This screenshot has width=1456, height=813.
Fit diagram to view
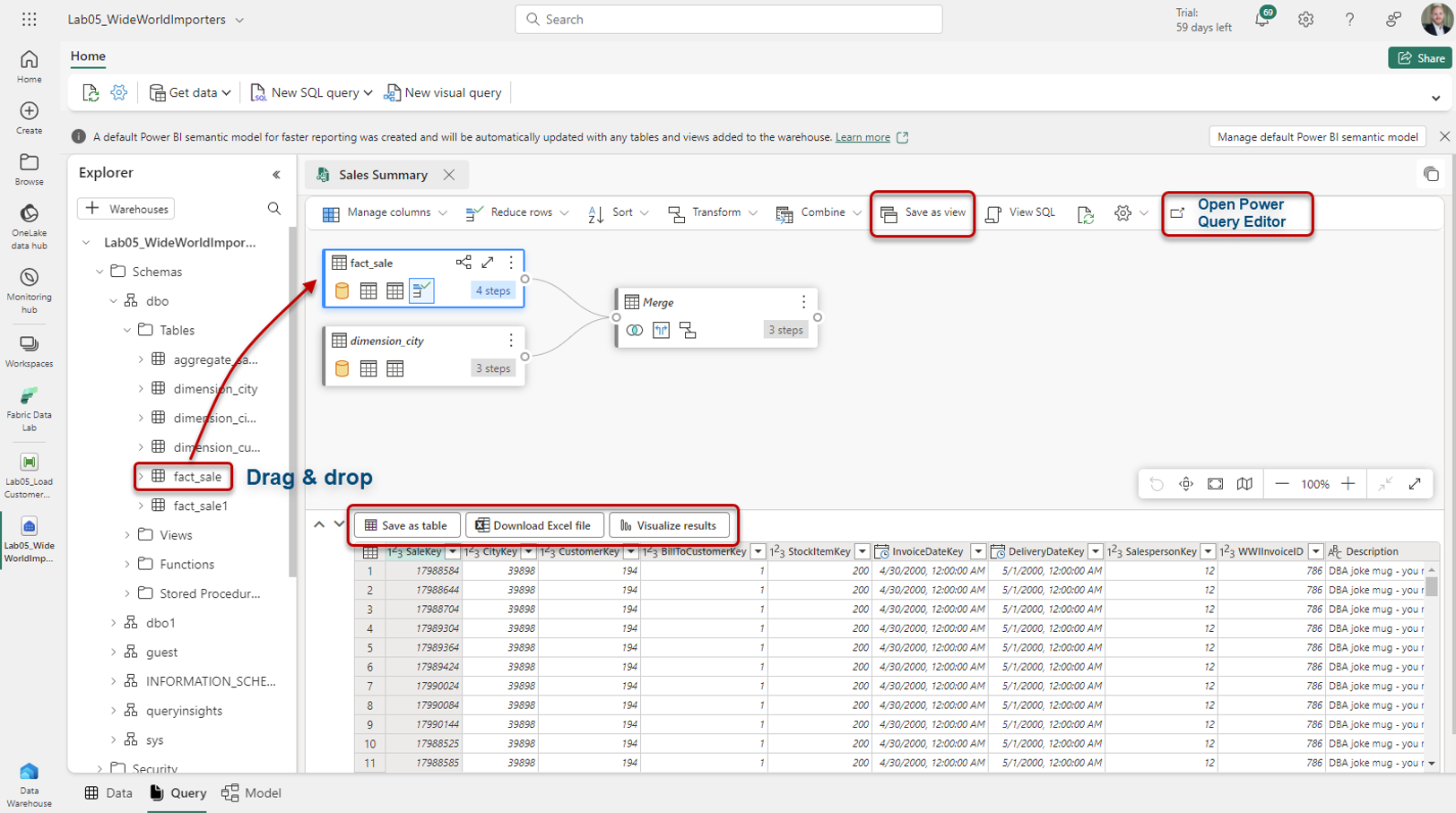[1215, 484]
